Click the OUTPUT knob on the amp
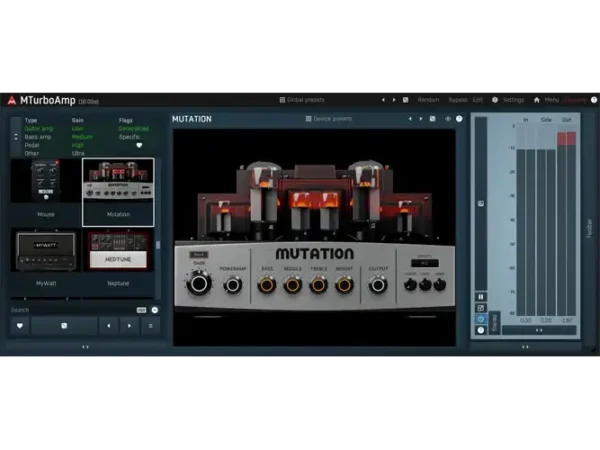The height and width of the screenshot is (450, 600). tap(378, 285)
